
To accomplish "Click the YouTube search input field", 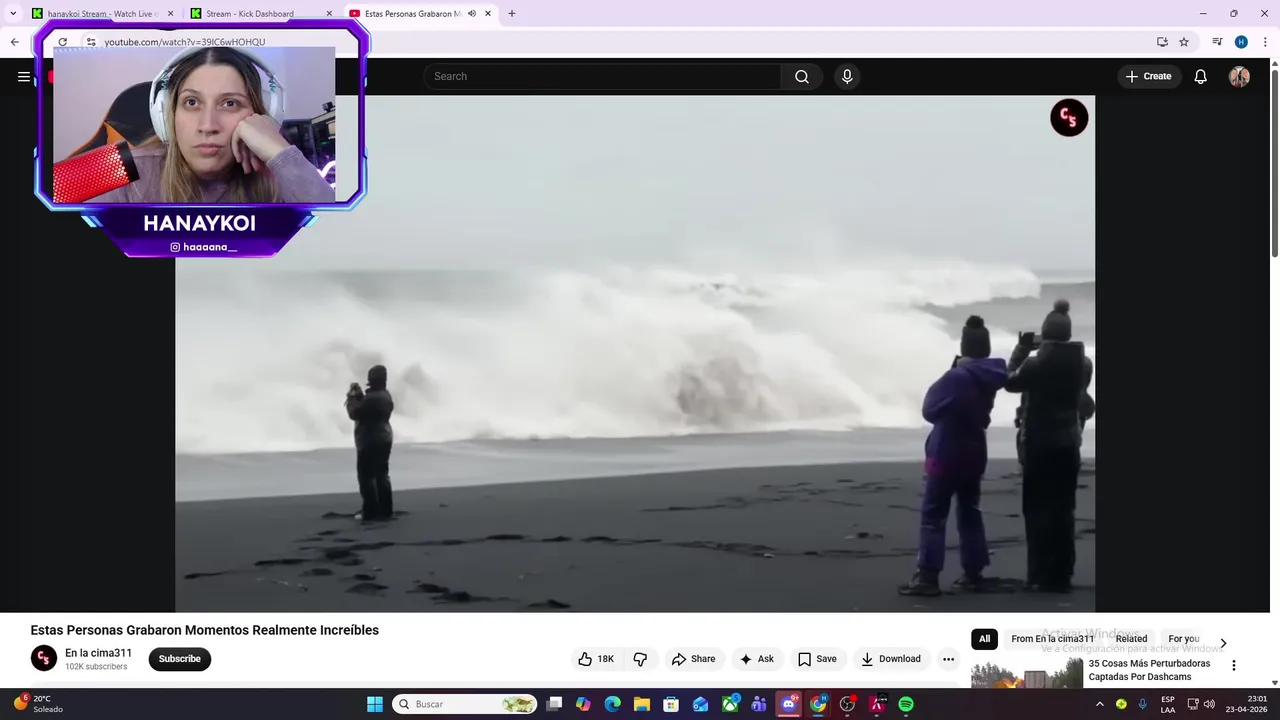I will coord(603,77).
